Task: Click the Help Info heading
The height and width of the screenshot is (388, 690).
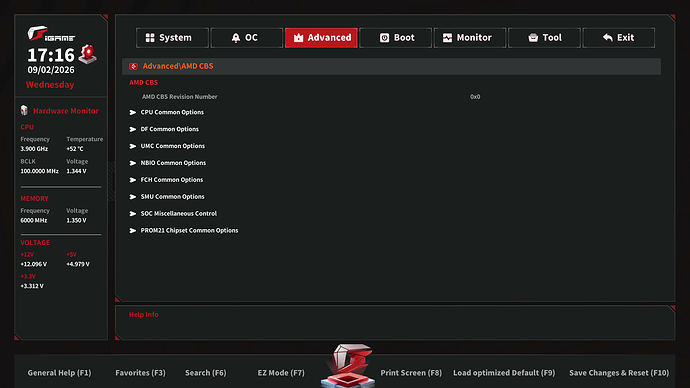Action: 143,315
